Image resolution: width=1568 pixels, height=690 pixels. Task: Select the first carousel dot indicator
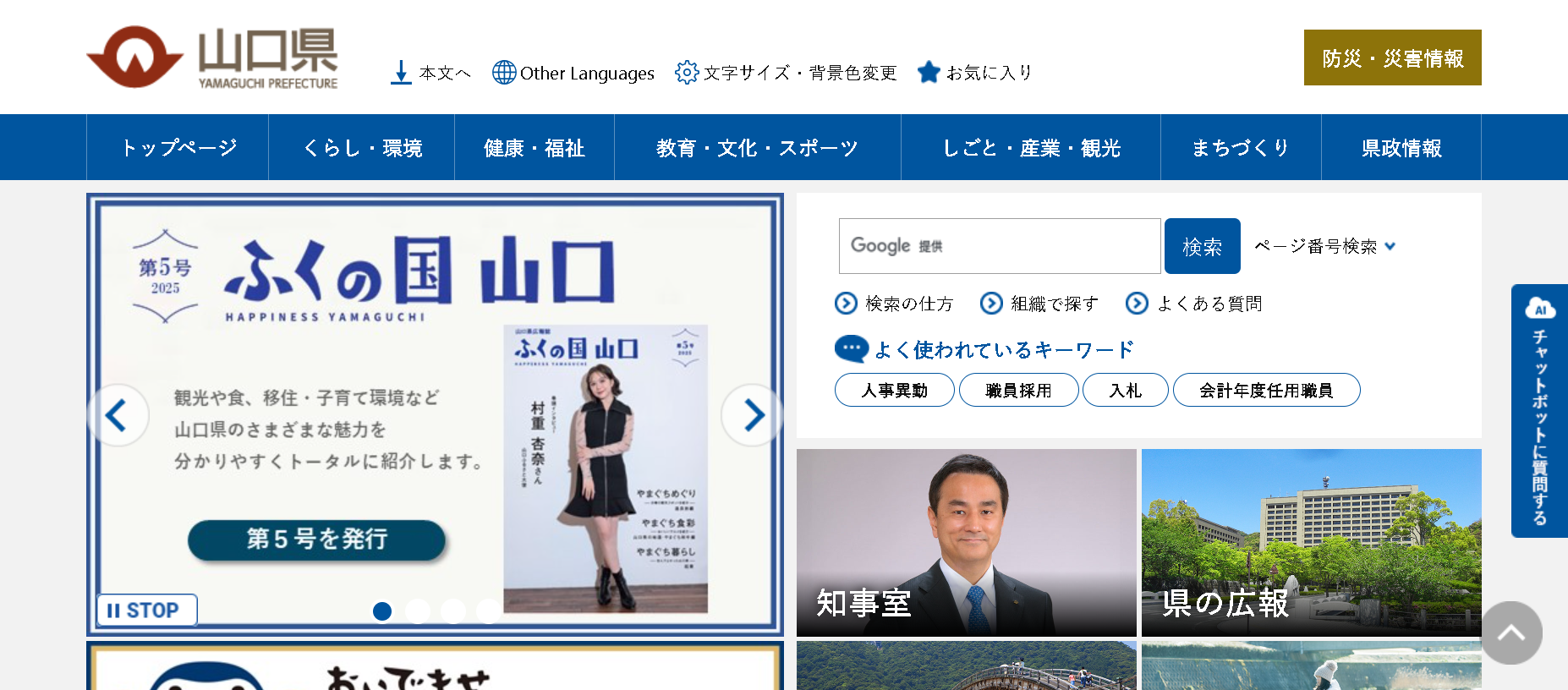pyautogui.click(x=382, y=611)
